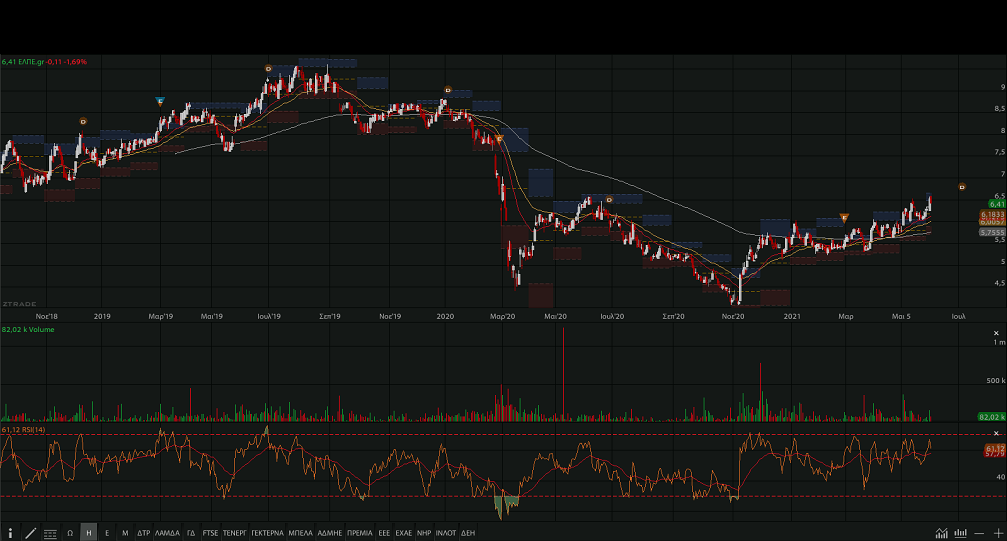Close the RSI(14) indicator panel
Screen dimensions: 1007x541
(996, 432)
